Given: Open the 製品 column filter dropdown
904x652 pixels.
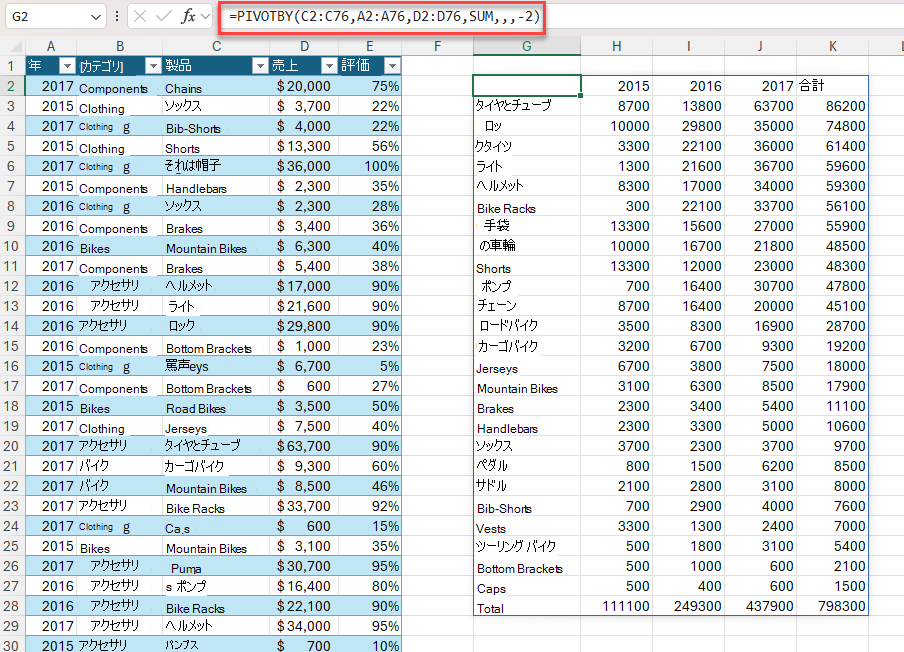Looking at the screenshot, I should click(261, 66).
